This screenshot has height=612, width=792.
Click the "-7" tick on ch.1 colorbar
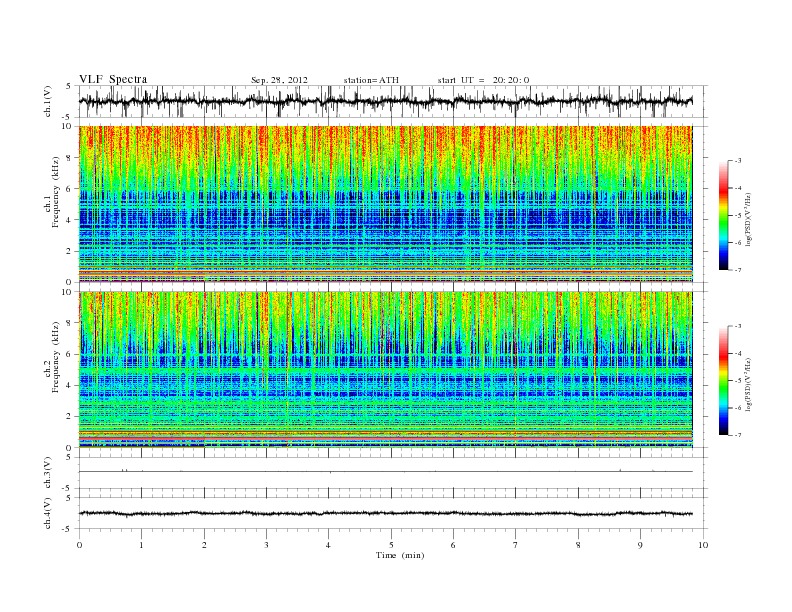click(738, 270)
